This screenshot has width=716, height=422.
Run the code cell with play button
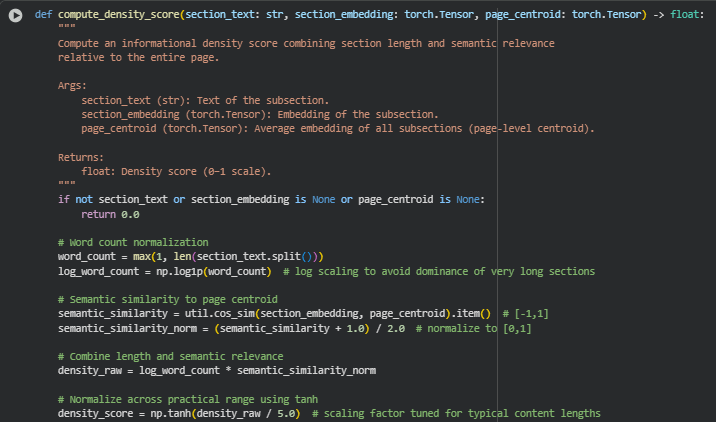point(15,17)
